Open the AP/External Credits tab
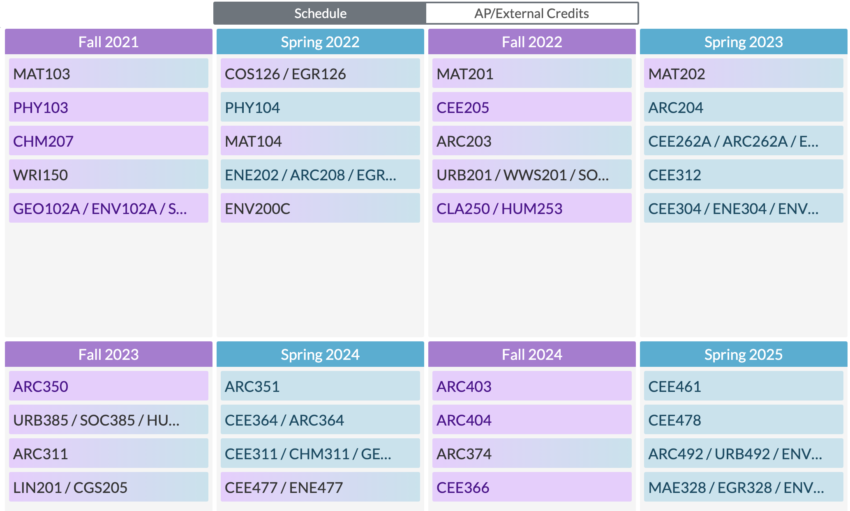 tap(531, 13)
